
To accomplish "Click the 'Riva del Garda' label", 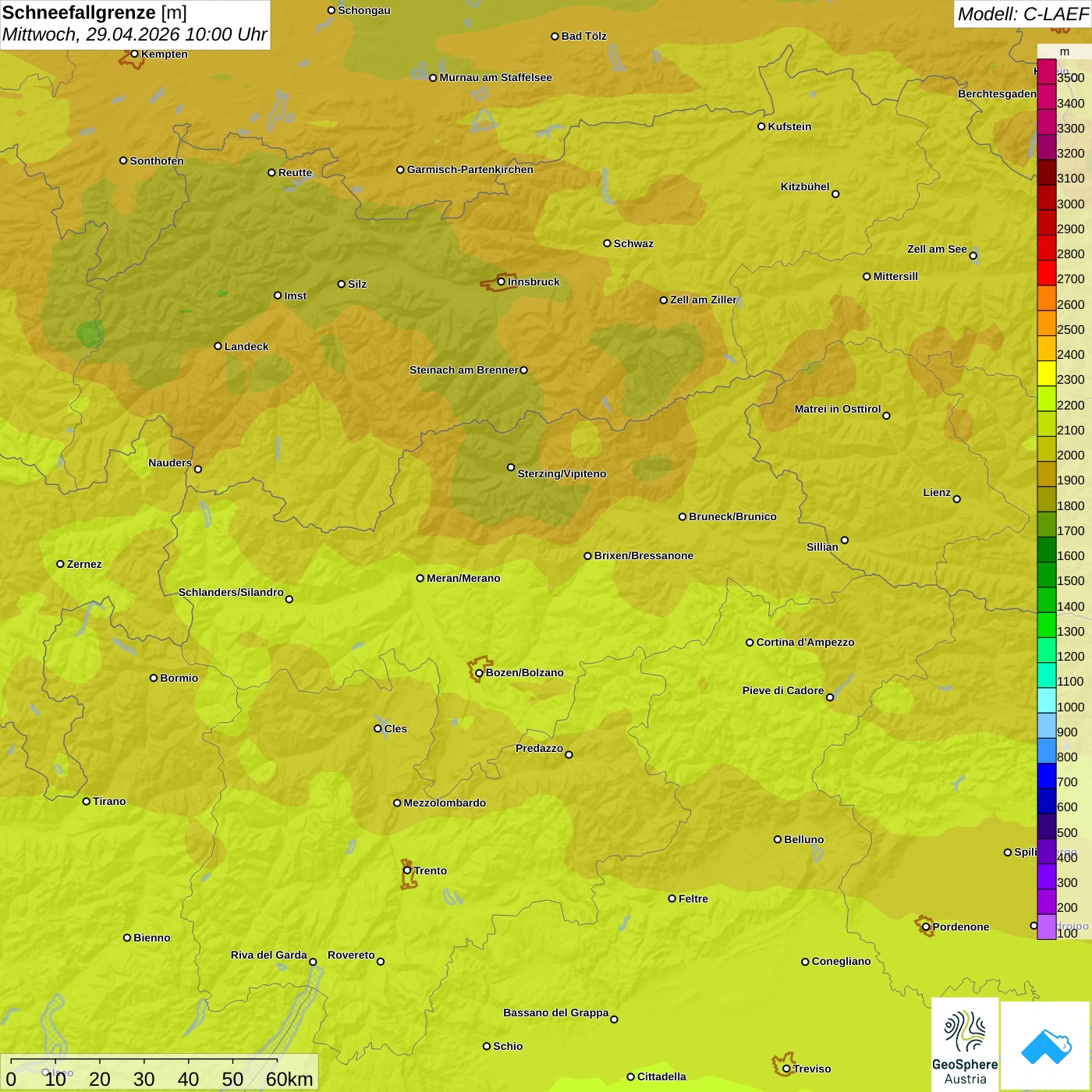I will coord(269,955).
